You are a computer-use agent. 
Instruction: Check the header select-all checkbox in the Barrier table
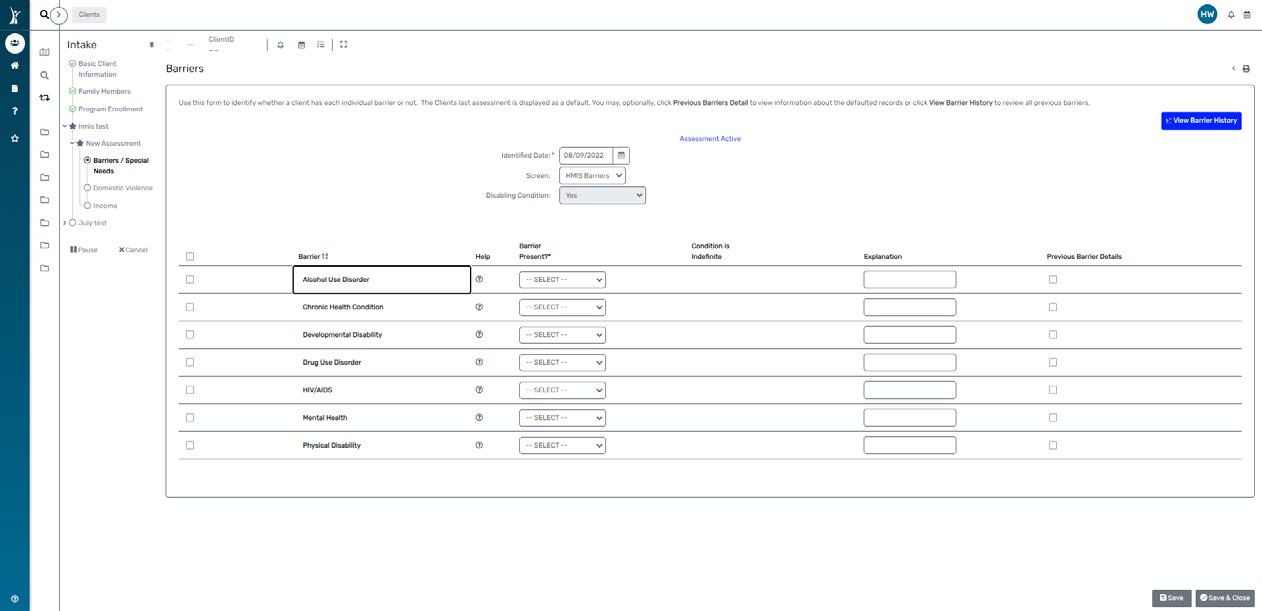pyautogui.click(x=189, y=256)
